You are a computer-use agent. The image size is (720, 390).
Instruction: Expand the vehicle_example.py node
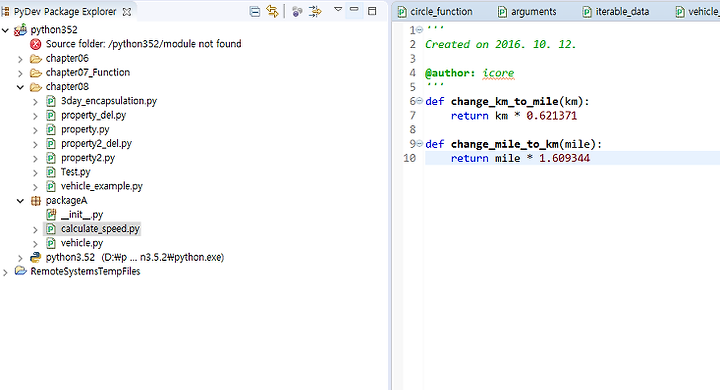tap(35, 187)
